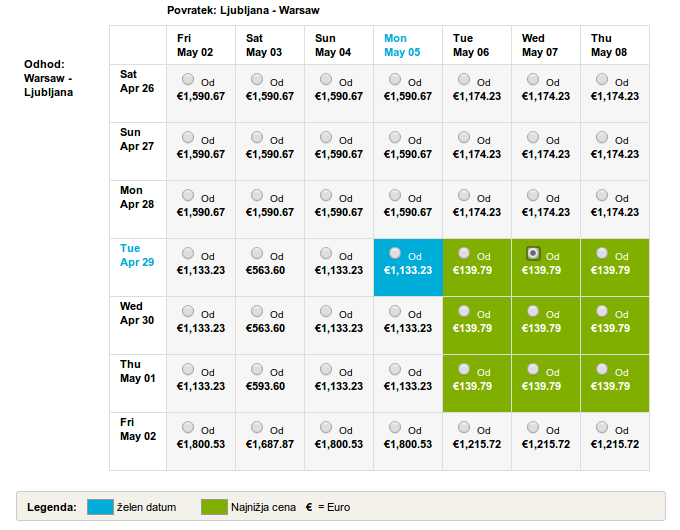This screenshot has width=680, height=530.
Task: Select Wed Apr 30 departure with Sat May 03 return
Action: tap(257, 311)
